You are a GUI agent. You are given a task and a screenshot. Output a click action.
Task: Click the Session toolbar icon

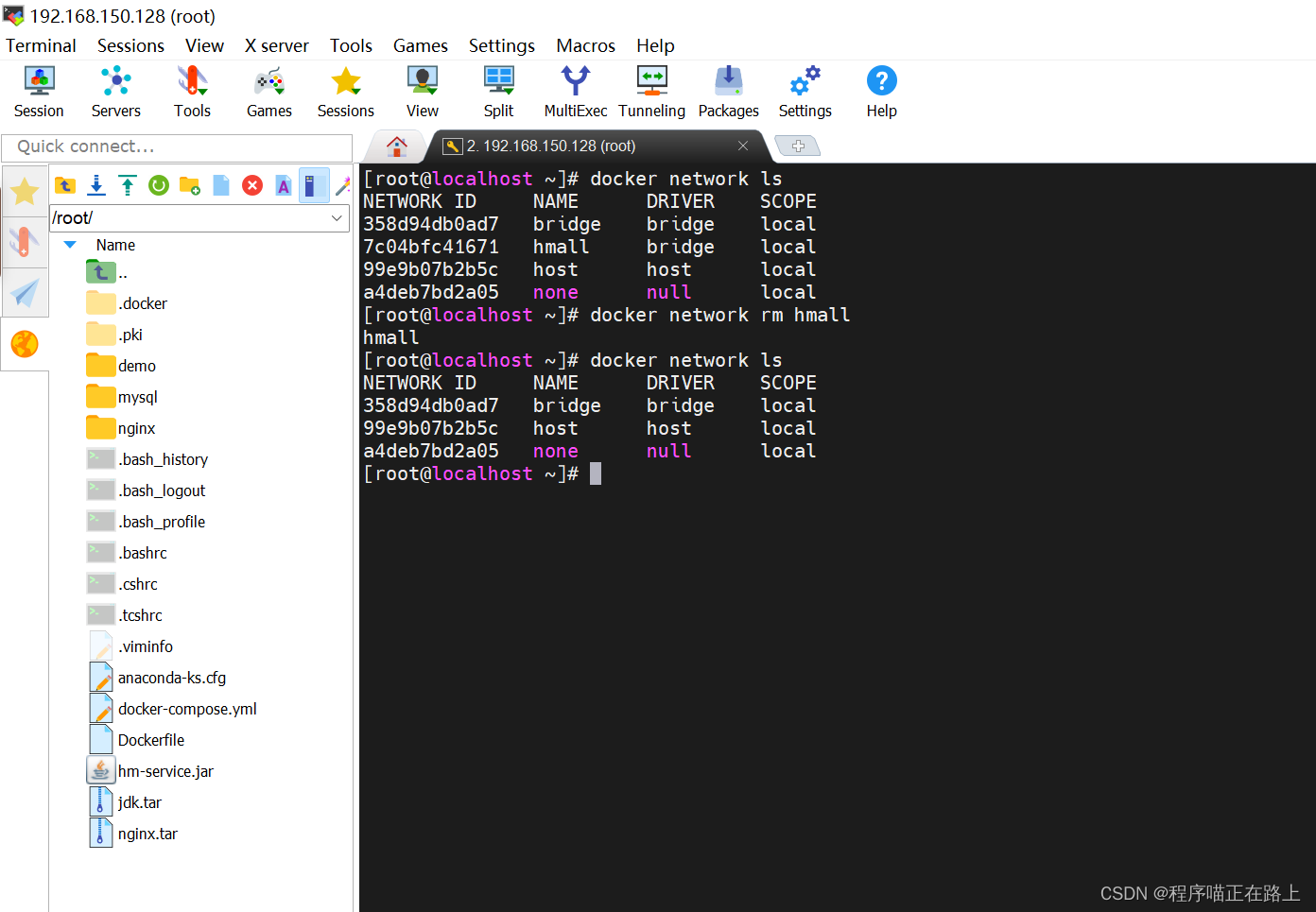coord(39,92)
